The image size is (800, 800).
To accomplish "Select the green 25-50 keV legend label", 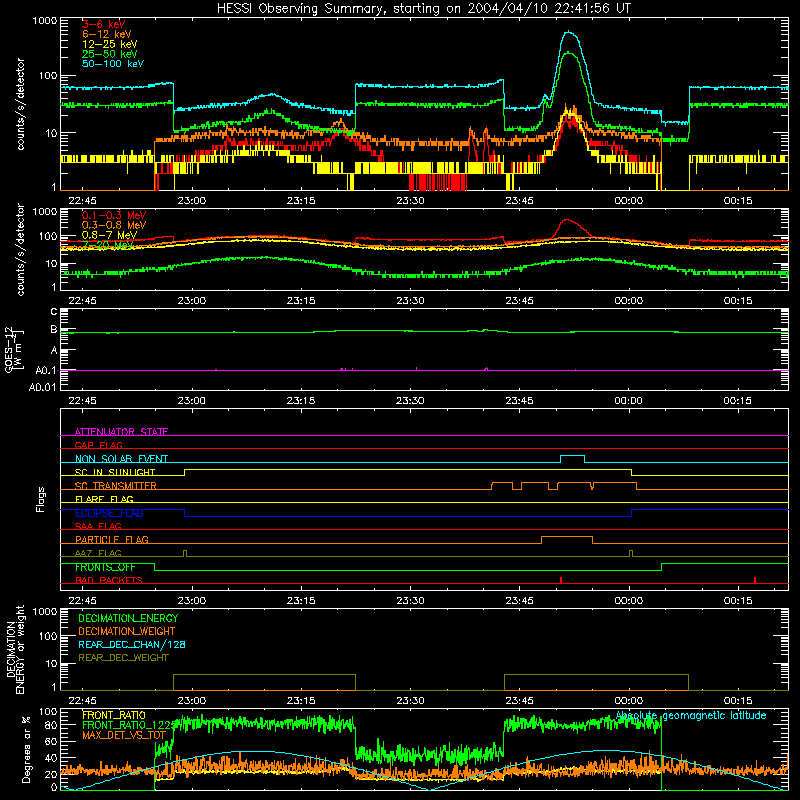I will [x=110, y=54].
